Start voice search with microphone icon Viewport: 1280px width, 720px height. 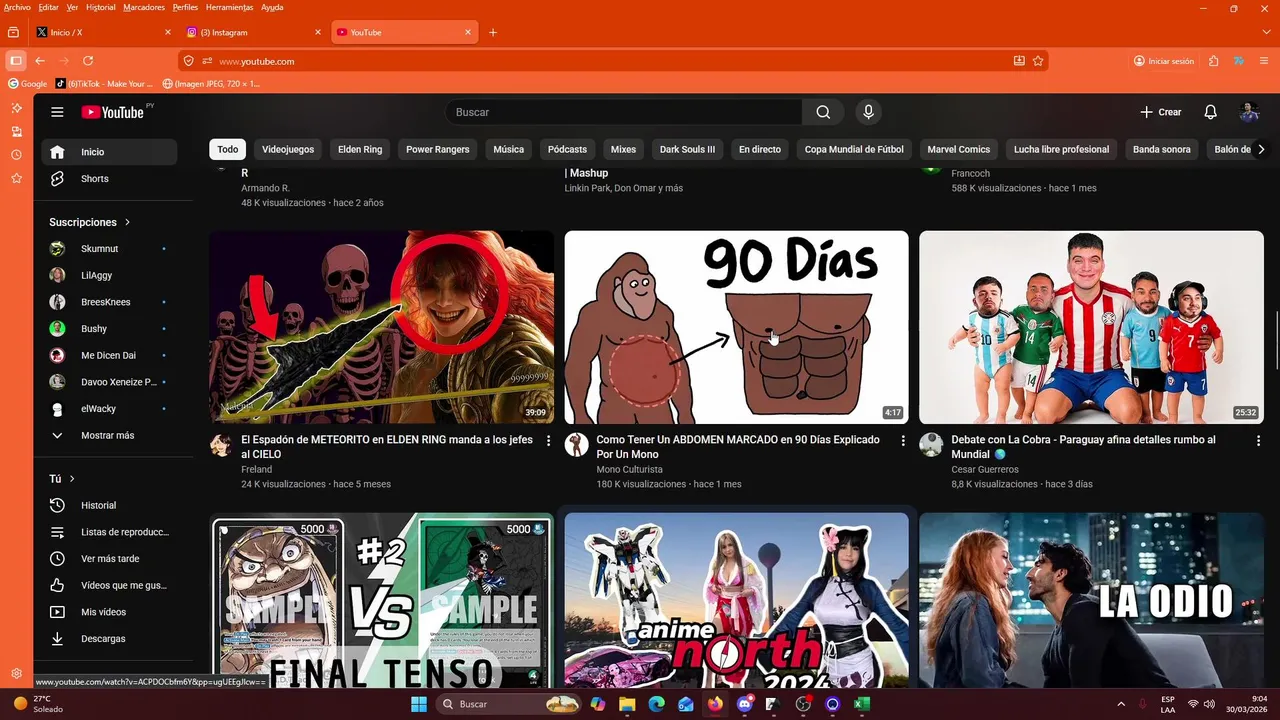tap(868, 112)
